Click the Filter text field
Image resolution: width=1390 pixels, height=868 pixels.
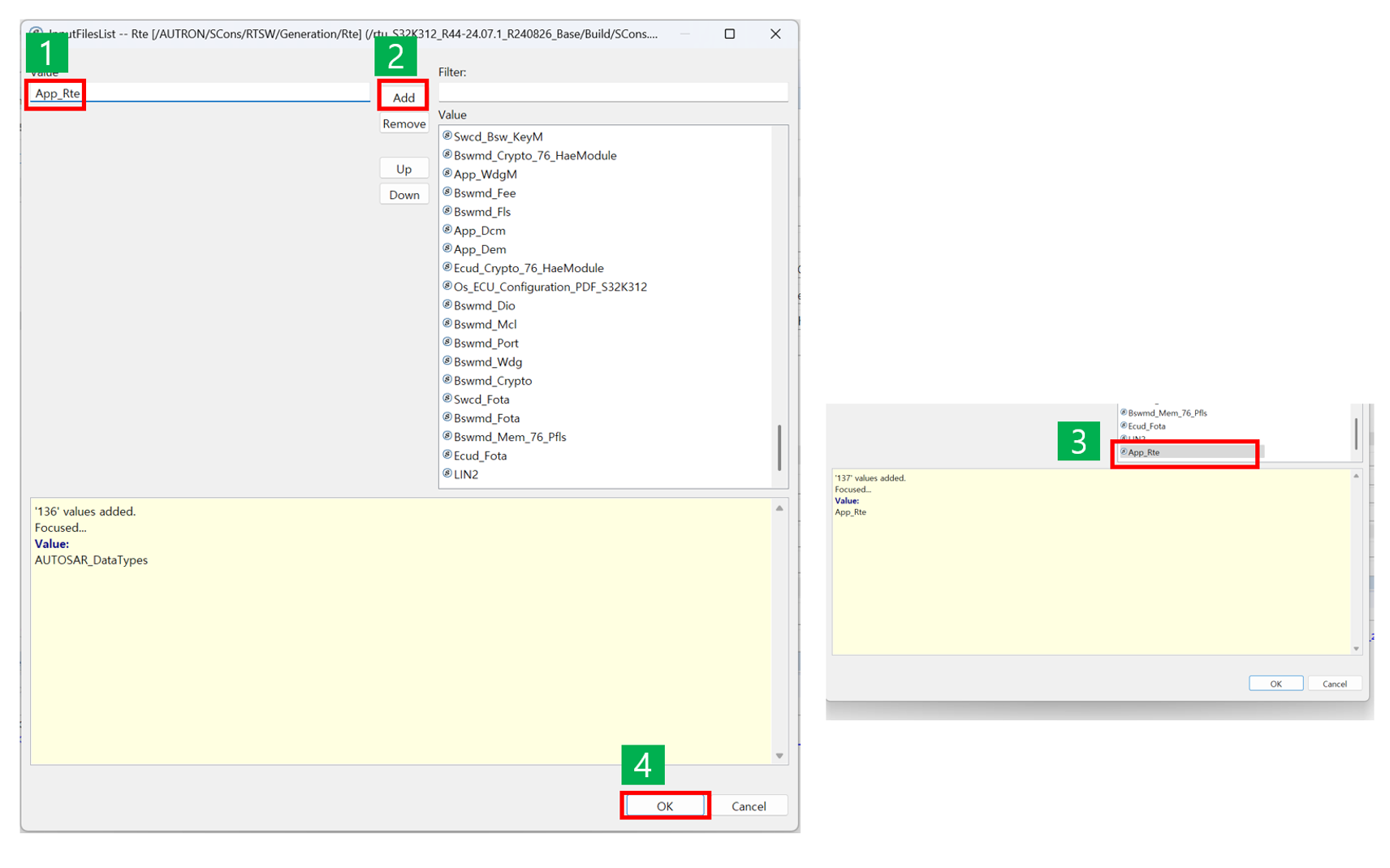612,93
